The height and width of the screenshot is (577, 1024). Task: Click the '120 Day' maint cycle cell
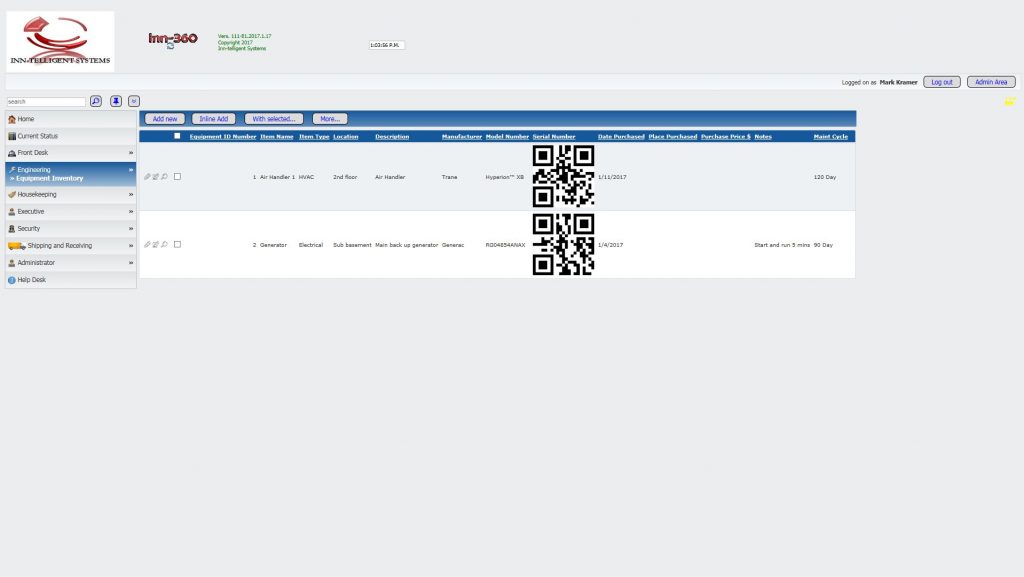pyautogui.click(x=825, y=177)
